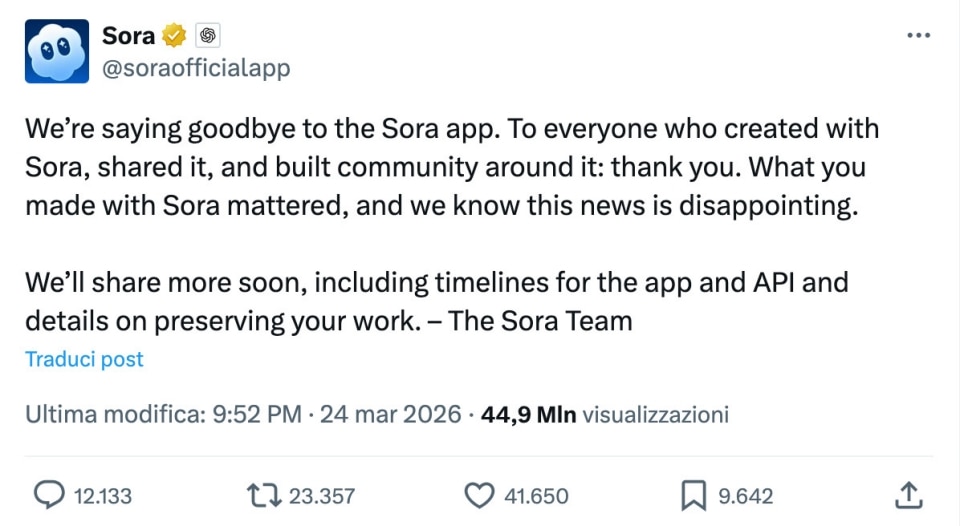Click the gold verified badge
Viewport: 960px width, 526px height.
point(174,36)
